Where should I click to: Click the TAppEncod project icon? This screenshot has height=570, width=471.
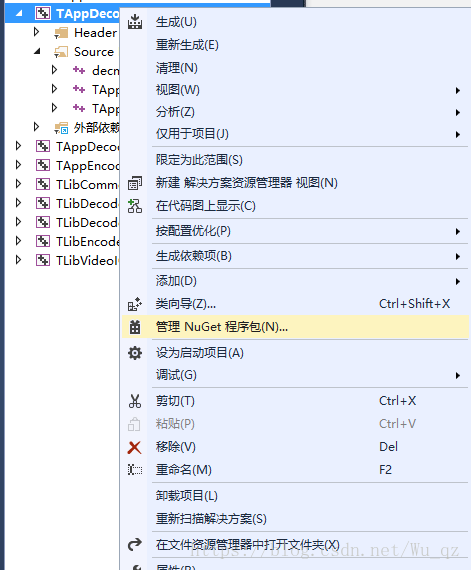pos(43,165)
